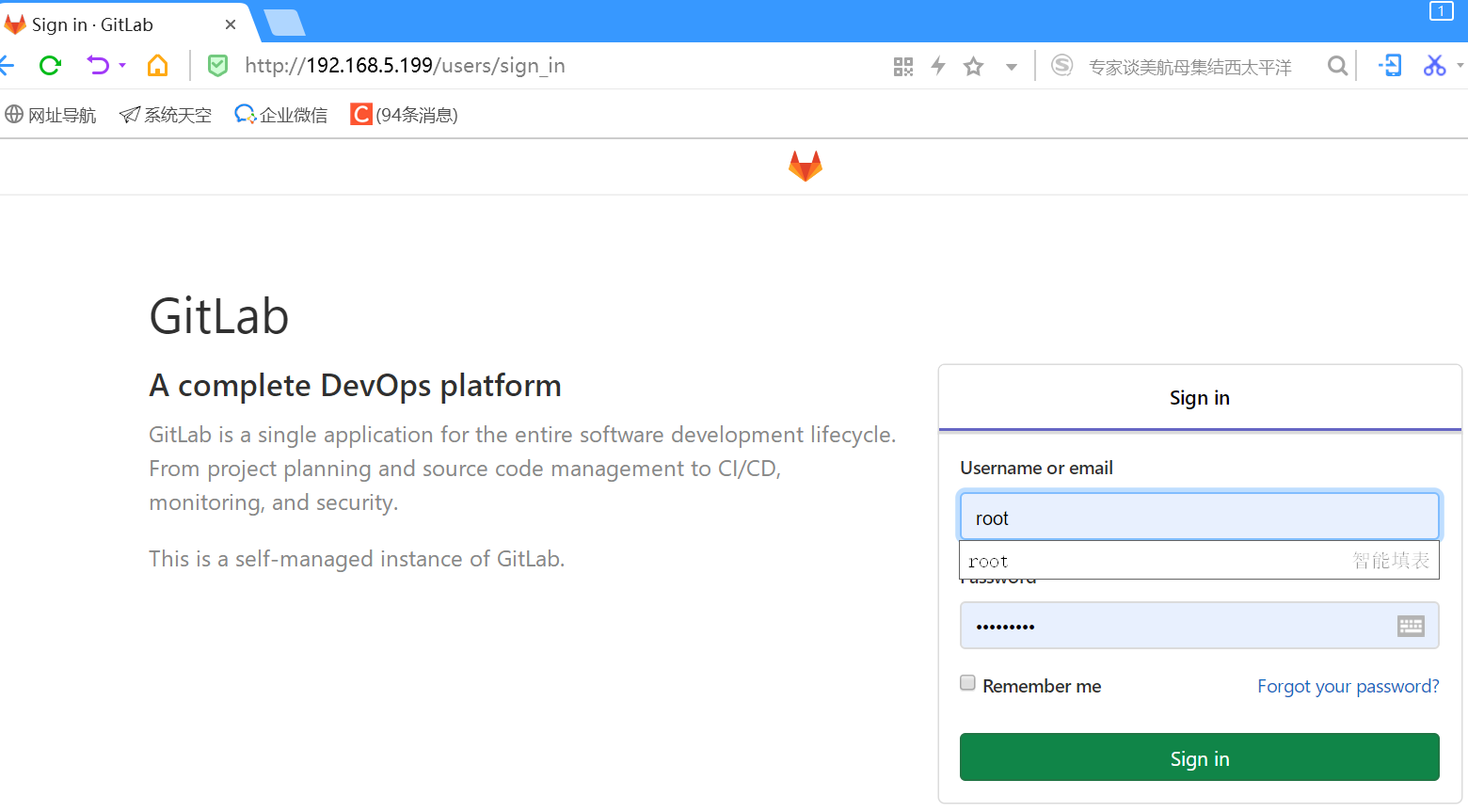The image size is (1468, 812).
Task: Click the green safety shield beside the URL
Action: point(217,66)
